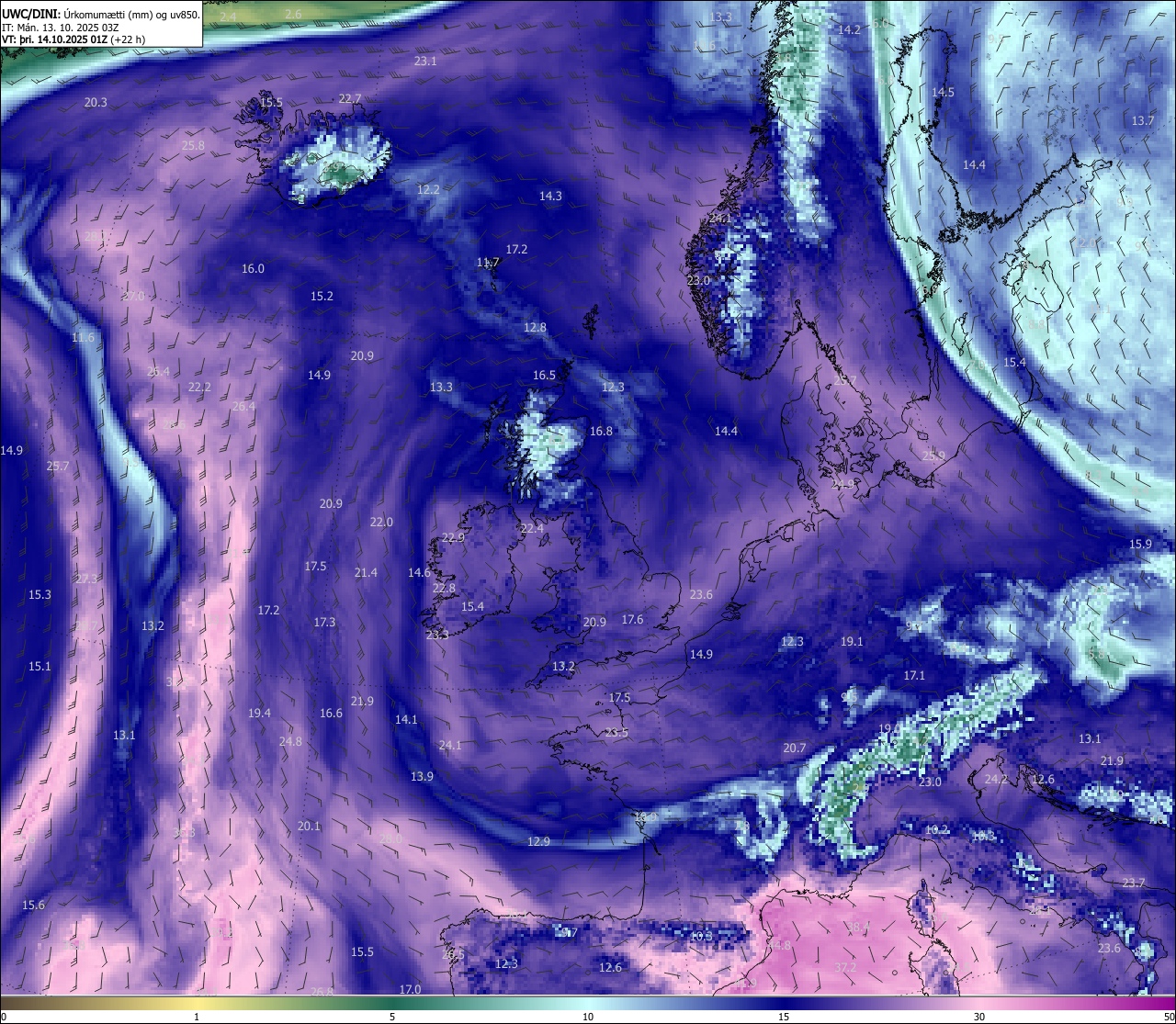Screen dimensions: 1176x1024
Task: Click the 21.4 value on the map
Action: [366, 572]
